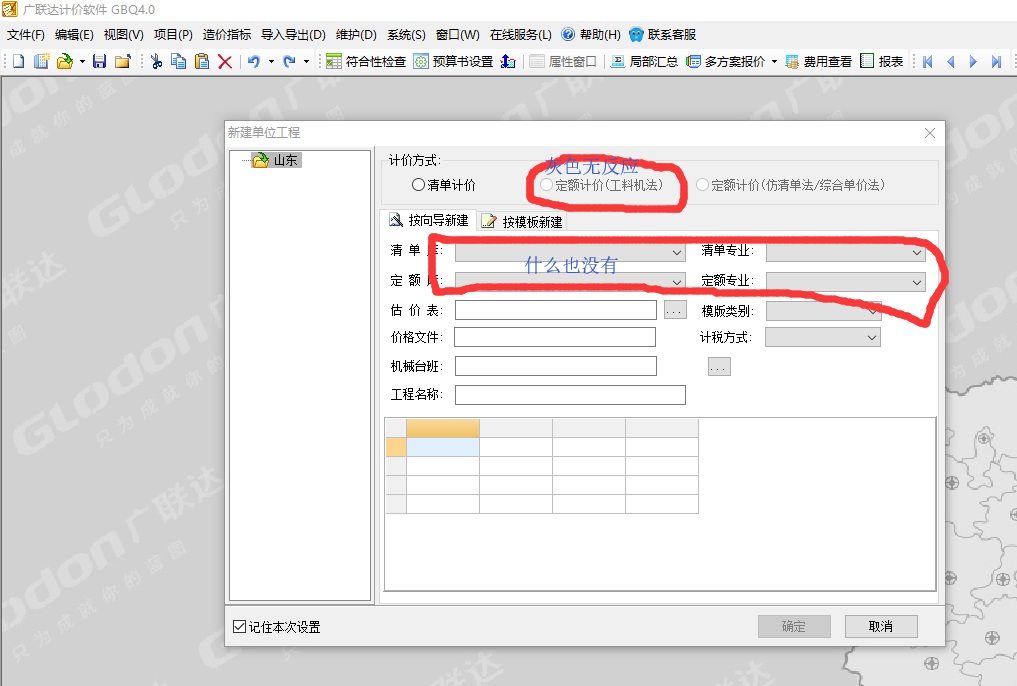Click browse button right of 机械台班 field
Image resolution: width=1017 pixels, height=686 pixels.
(719, 367)
